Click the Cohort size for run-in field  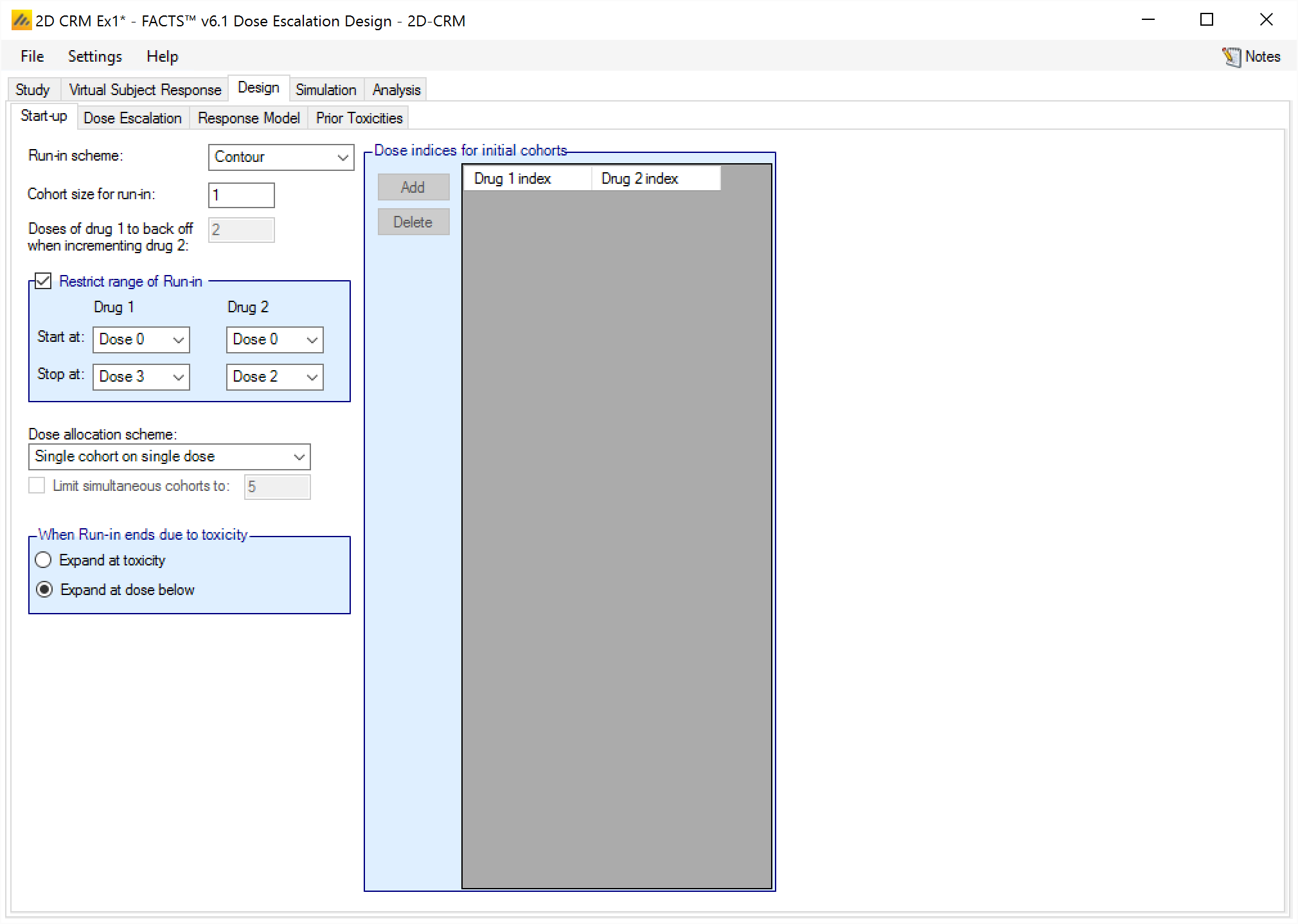pos(241,195)
